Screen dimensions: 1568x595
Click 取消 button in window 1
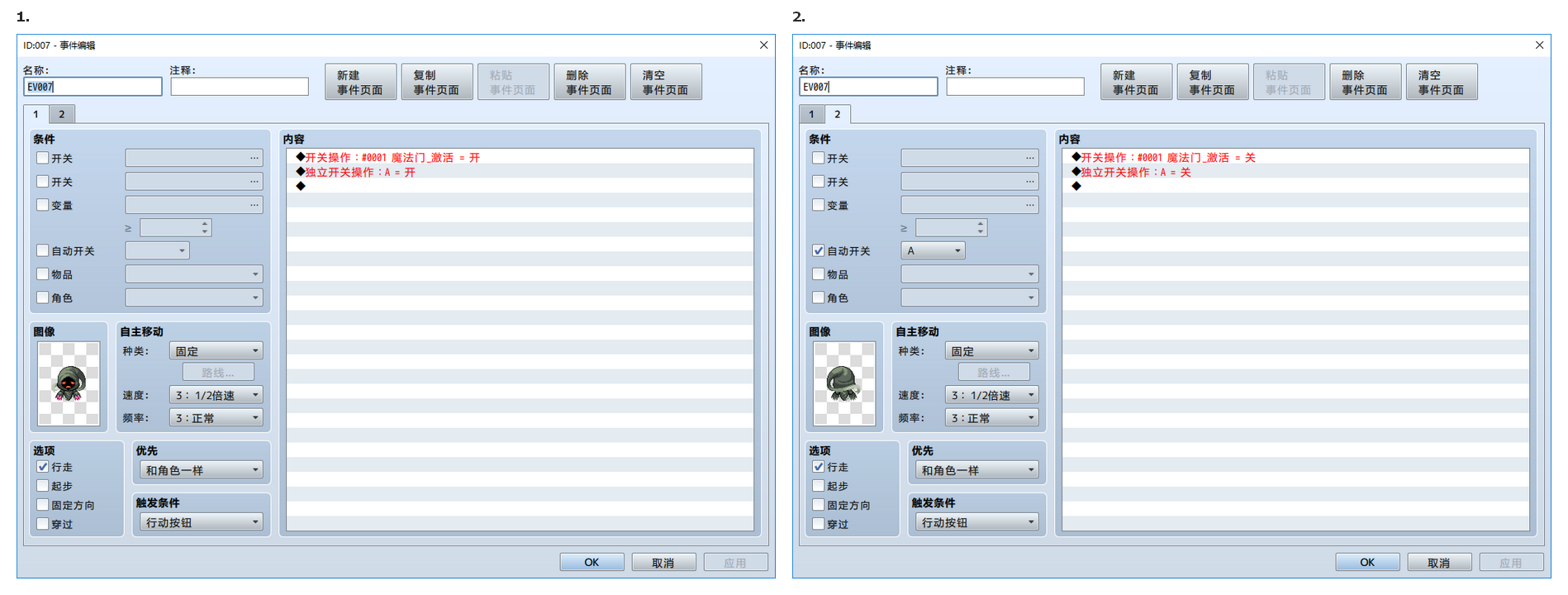tap(663, 562)
